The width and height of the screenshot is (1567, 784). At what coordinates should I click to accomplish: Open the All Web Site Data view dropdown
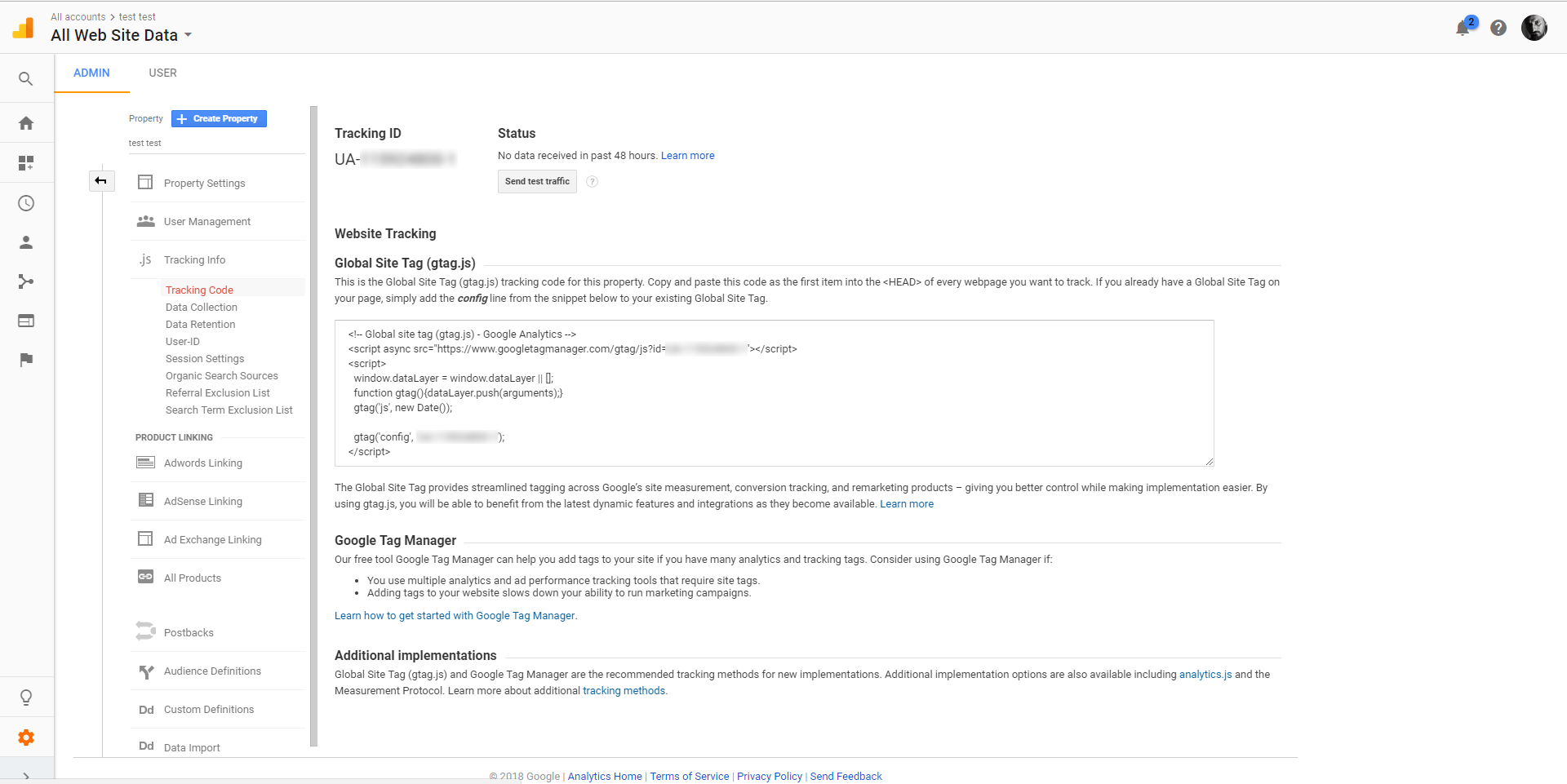point(121,35)
